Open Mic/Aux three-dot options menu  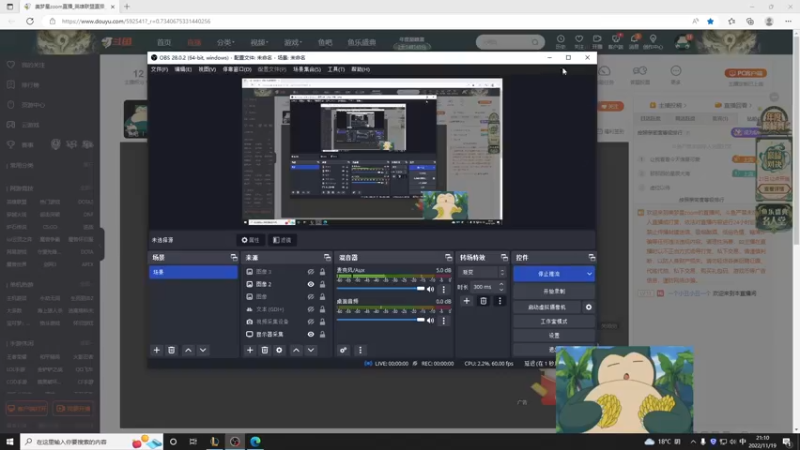tap(443, 289)
